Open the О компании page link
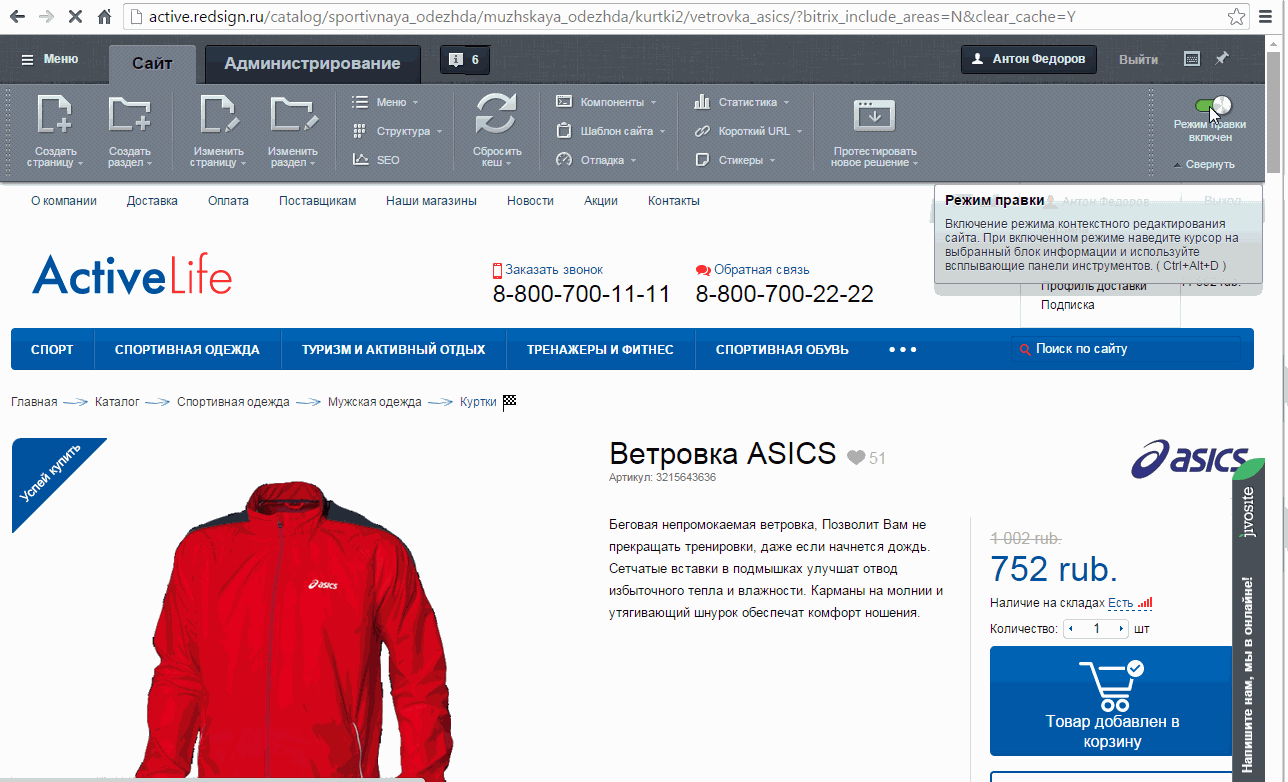This screenshot has height=782, width=1288. click(64, 201)
